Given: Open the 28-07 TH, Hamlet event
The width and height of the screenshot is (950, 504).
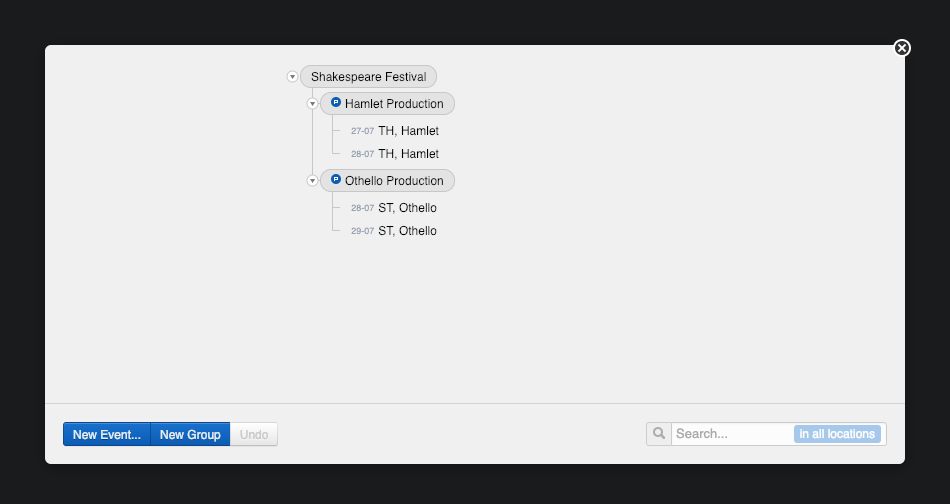Looking at the screenshot, I should pyautogui.click(x=408, y=154).
